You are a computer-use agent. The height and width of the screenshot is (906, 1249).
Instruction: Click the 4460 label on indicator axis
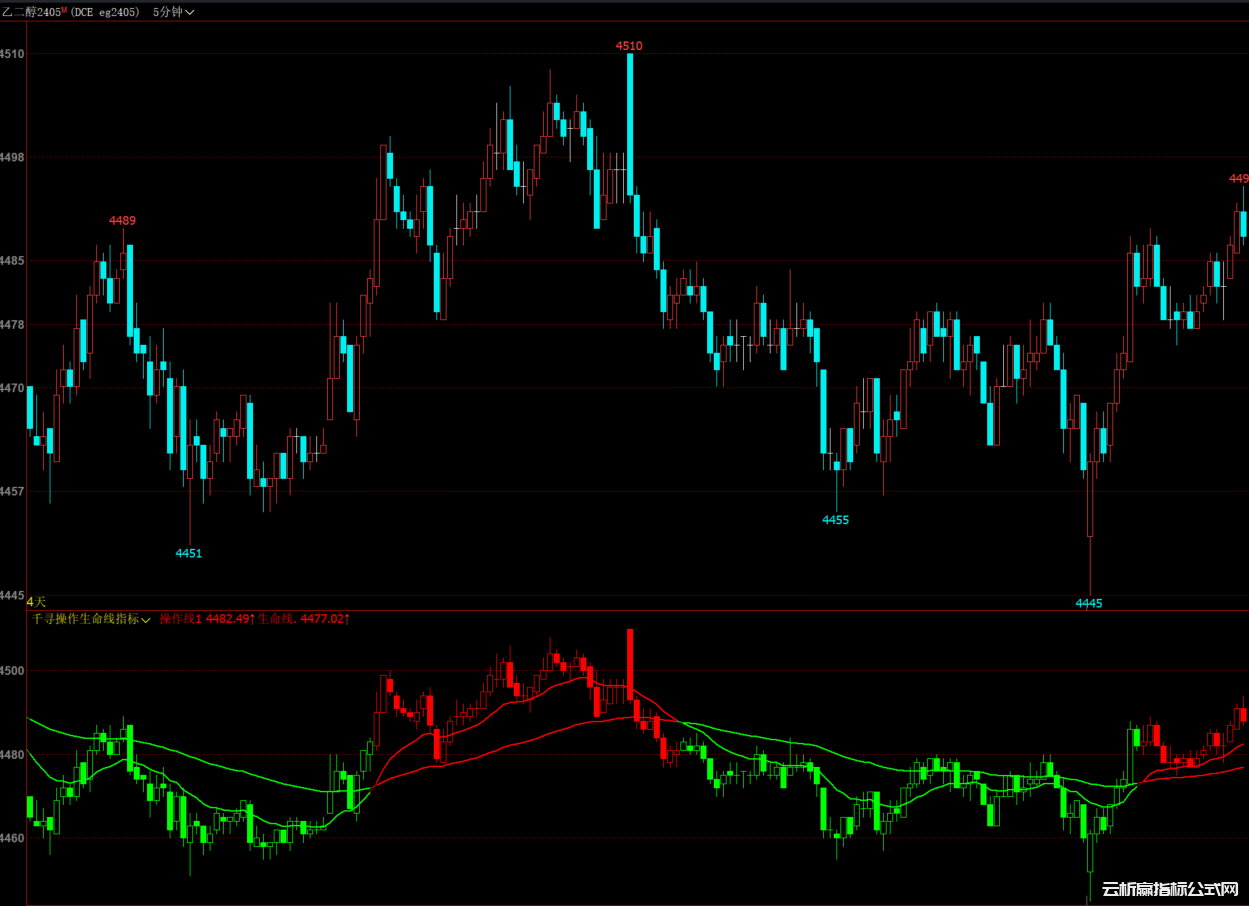(13, 839)
